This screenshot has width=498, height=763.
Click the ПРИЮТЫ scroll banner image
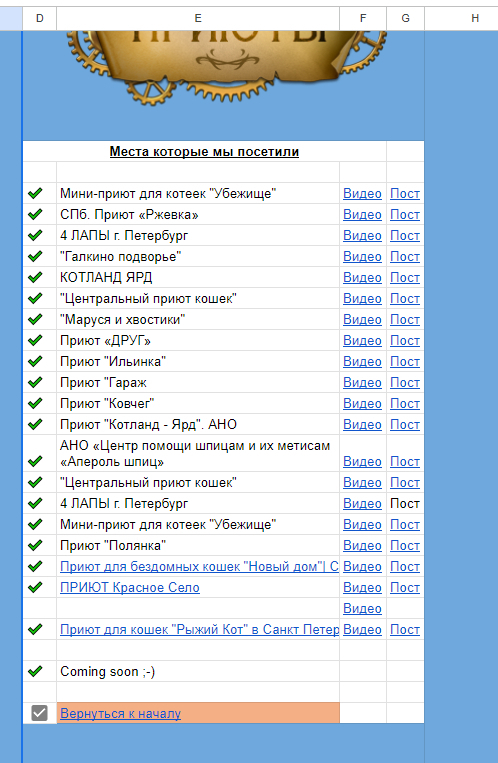pyautogui.click(x=226, y=66)
